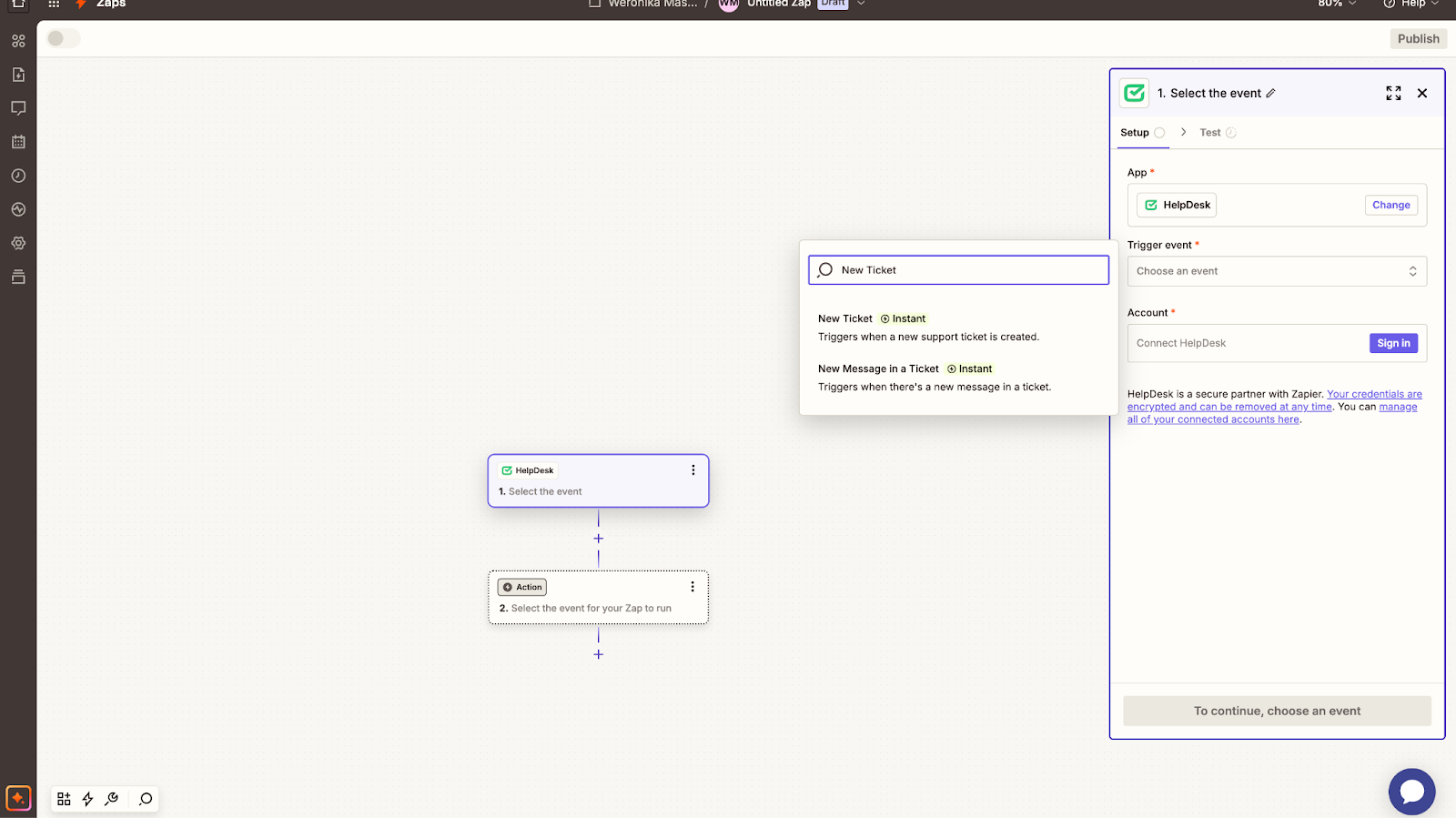Click the wrench tool icon in bottom toolbar
The width and height of the screenshot is (1456, 818).
tap(112, 799)
